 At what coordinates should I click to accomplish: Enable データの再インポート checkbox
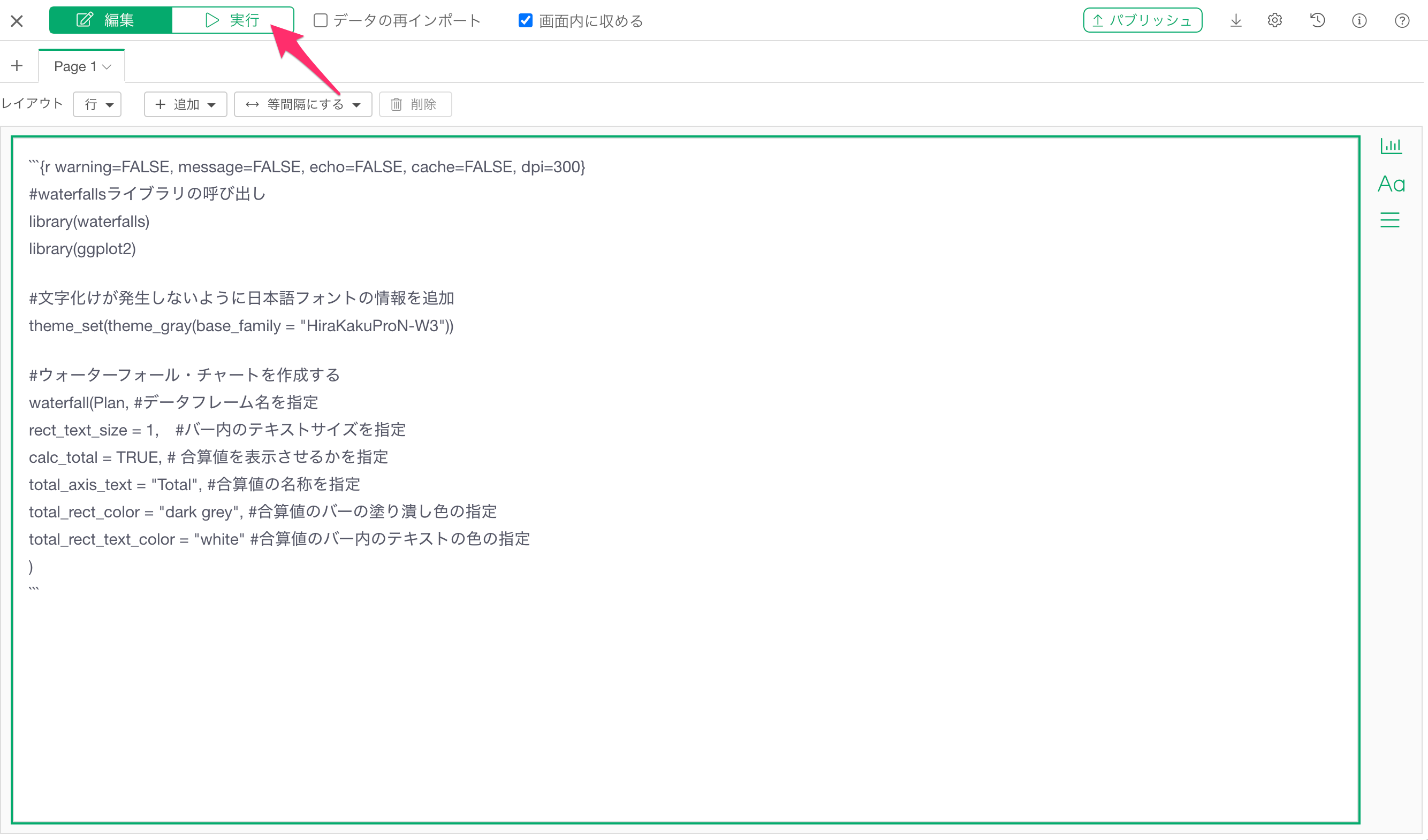coord(320,20)
